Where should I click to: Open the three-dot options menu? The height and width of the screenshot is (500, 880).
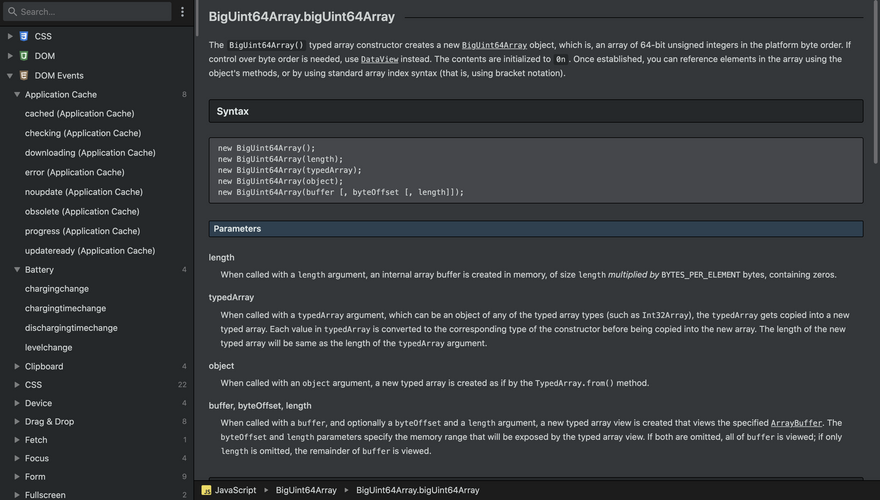[182, 12]
